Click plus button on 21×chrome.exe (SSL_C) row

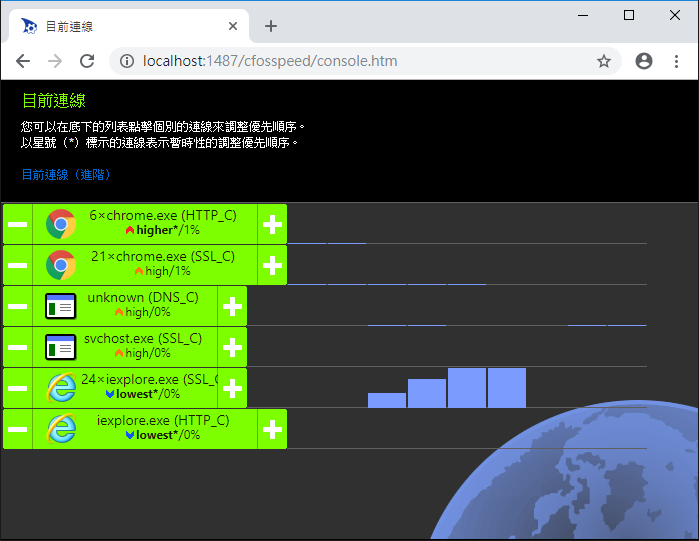tap(272, 265)
